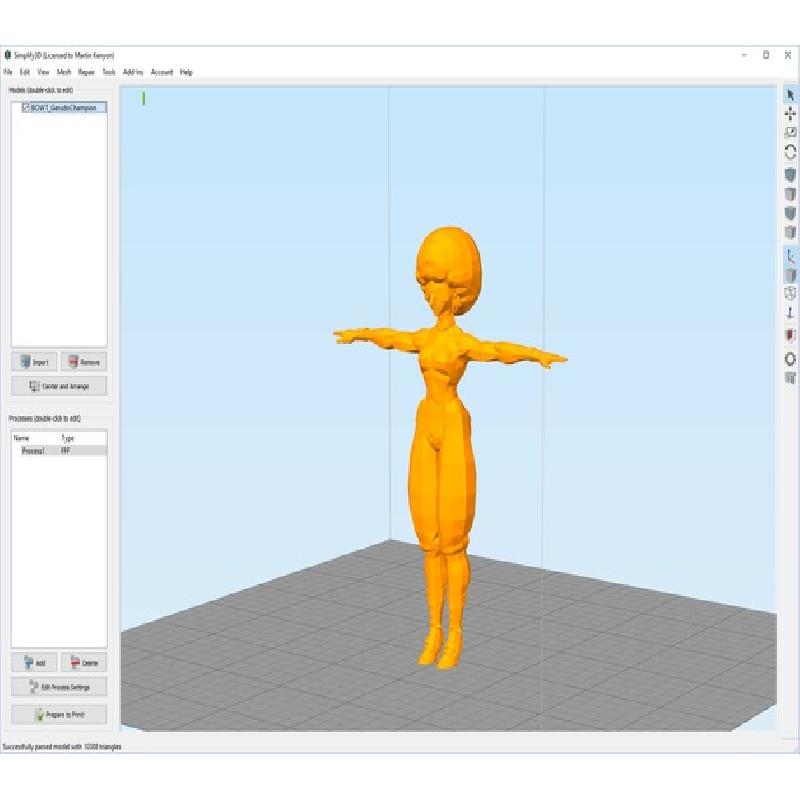The width and height of the screenshot is (800, 800).
Task: Switch to Side View cube icon
Action: pyautogui.click(x=790, y=232)
